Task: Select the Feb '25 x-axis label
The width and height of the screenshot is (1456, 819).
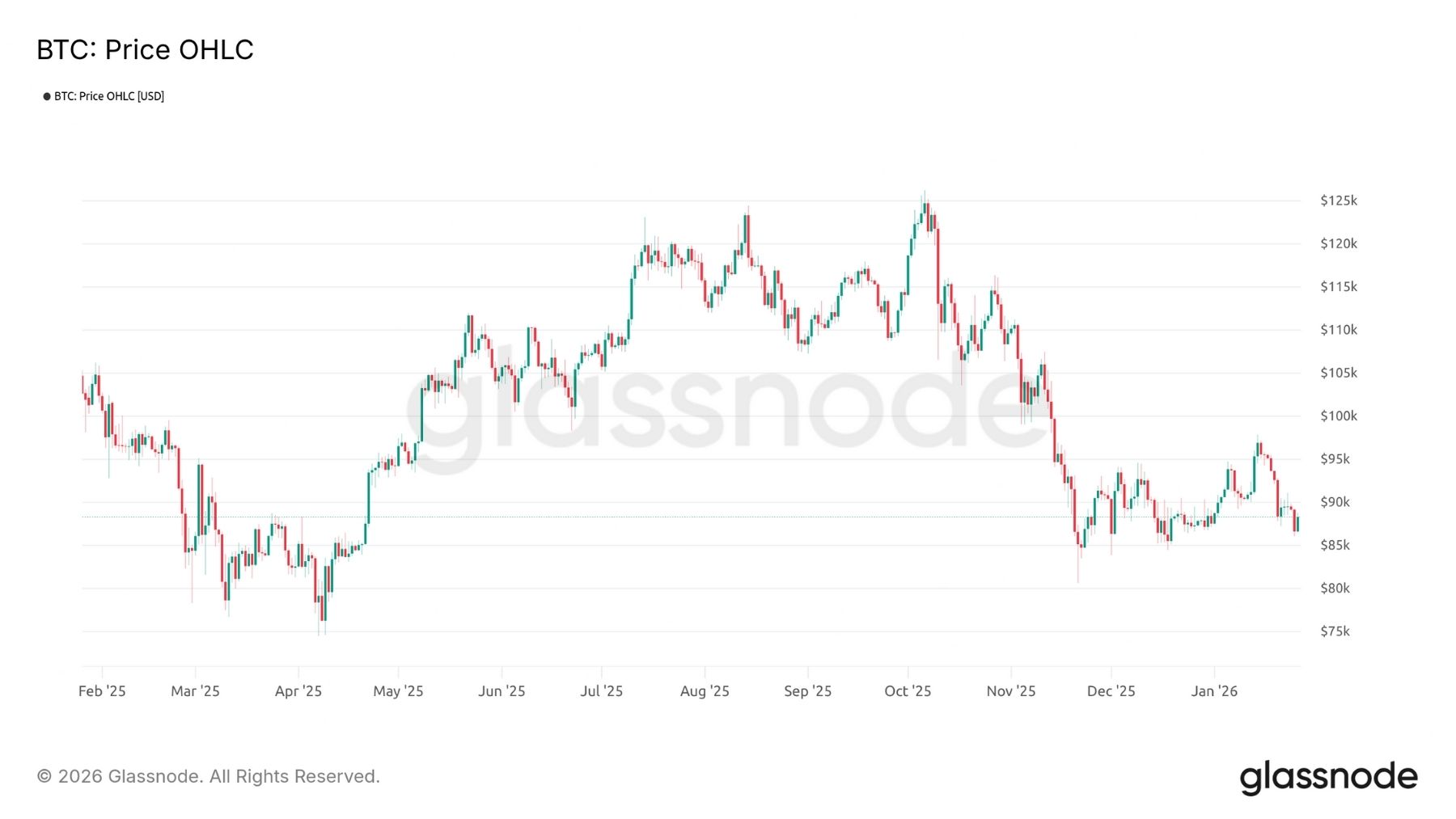Action: coord(102,691)
